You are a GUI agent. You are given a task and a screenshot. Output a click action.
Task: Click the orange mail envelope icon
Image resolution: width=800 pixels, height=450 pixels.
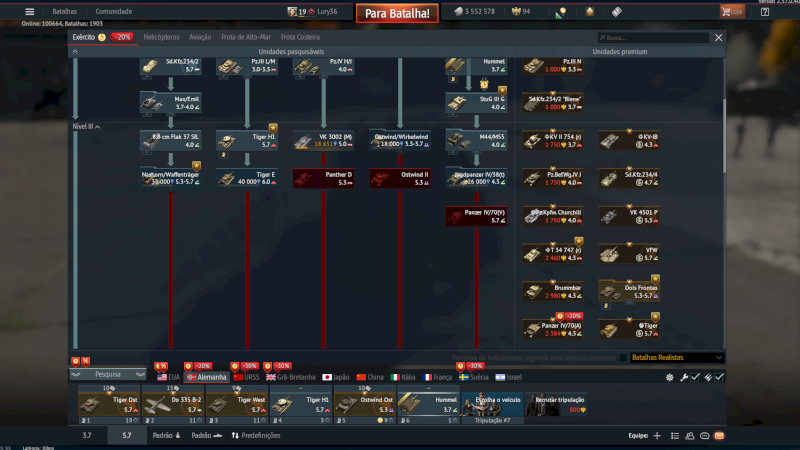(719, 436)
